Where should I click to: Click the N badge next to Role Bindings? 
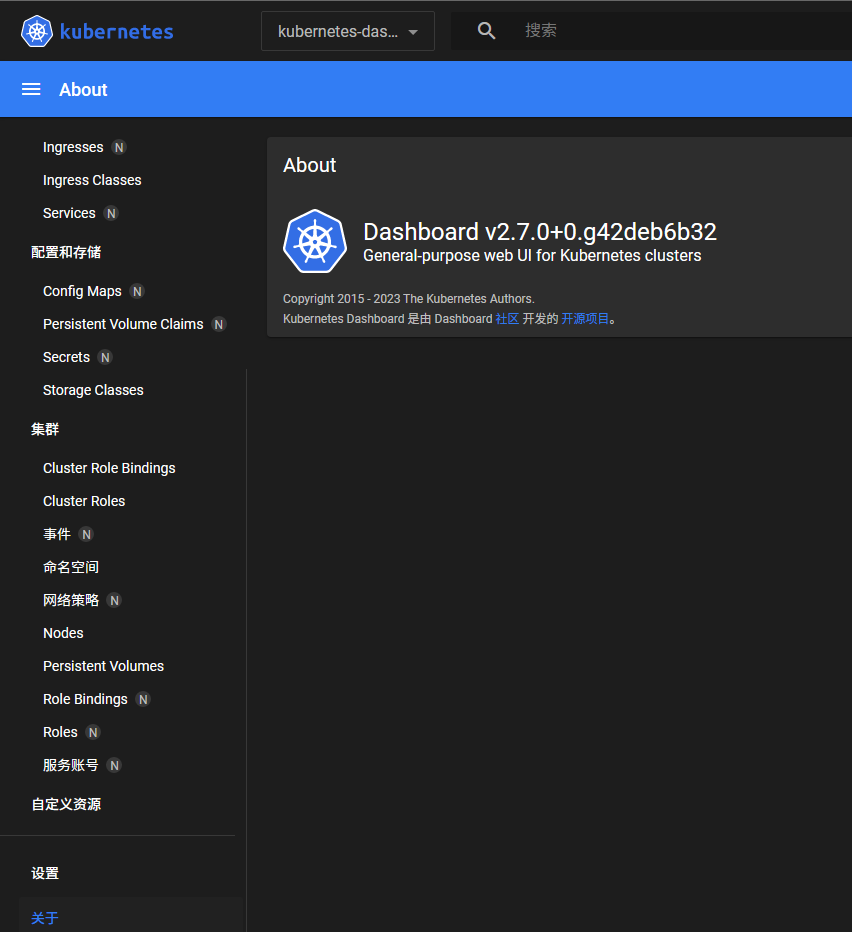click(x=143, y=699)
